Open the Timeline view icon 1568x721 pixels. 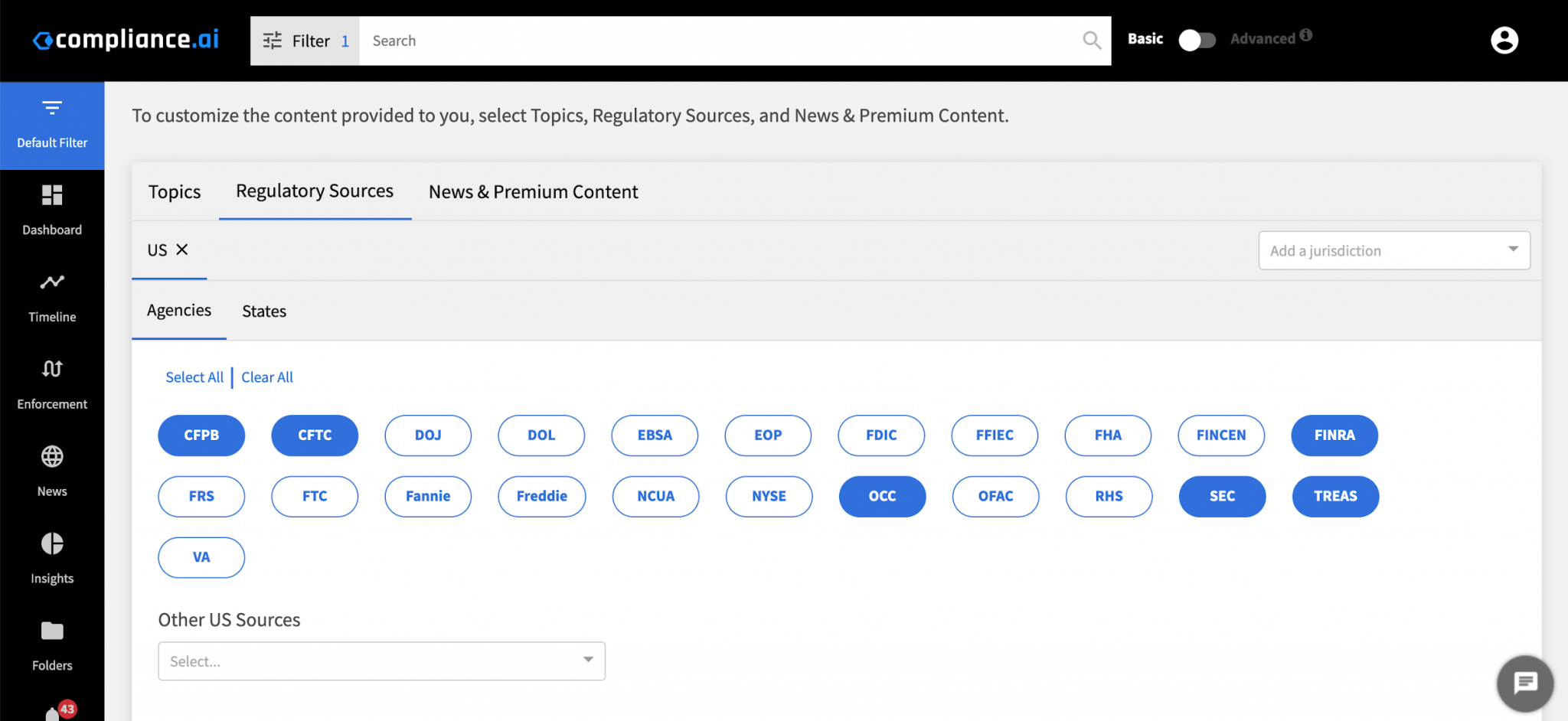click(x=52, y=282)
